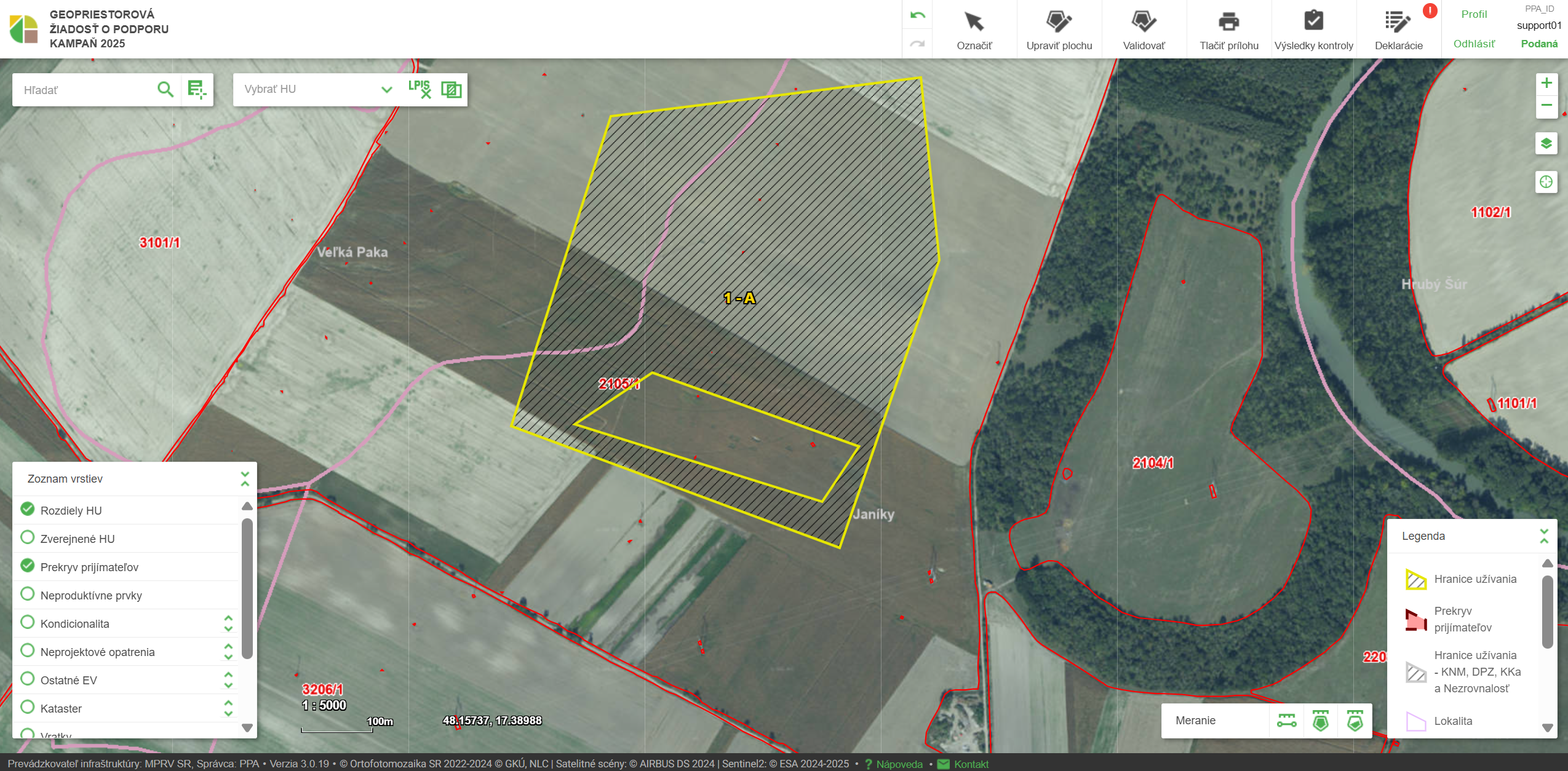Click the Odhlásiť logout link

(x=1474, y=44)
